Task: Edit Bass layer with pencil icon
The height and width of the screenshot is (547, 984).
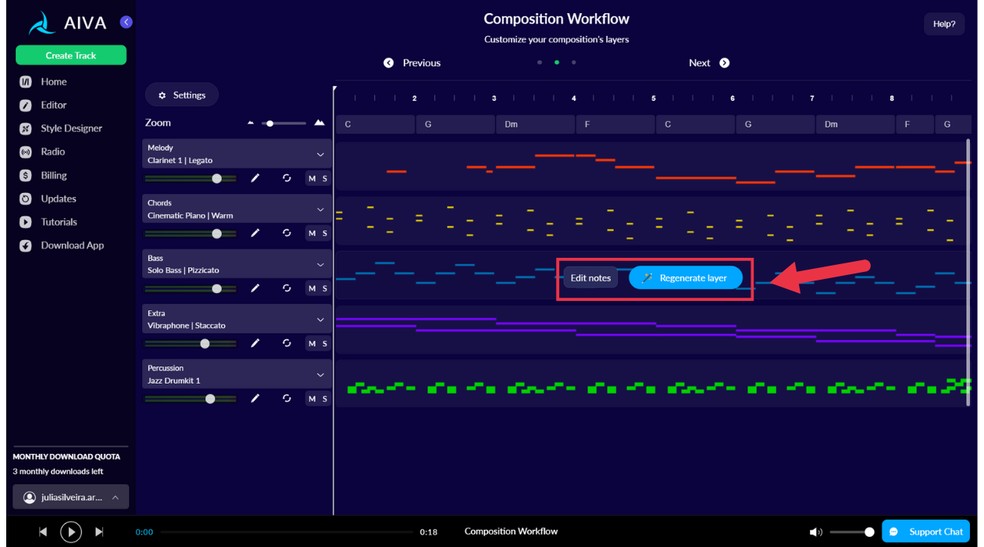Action: [x=255, y=288]
